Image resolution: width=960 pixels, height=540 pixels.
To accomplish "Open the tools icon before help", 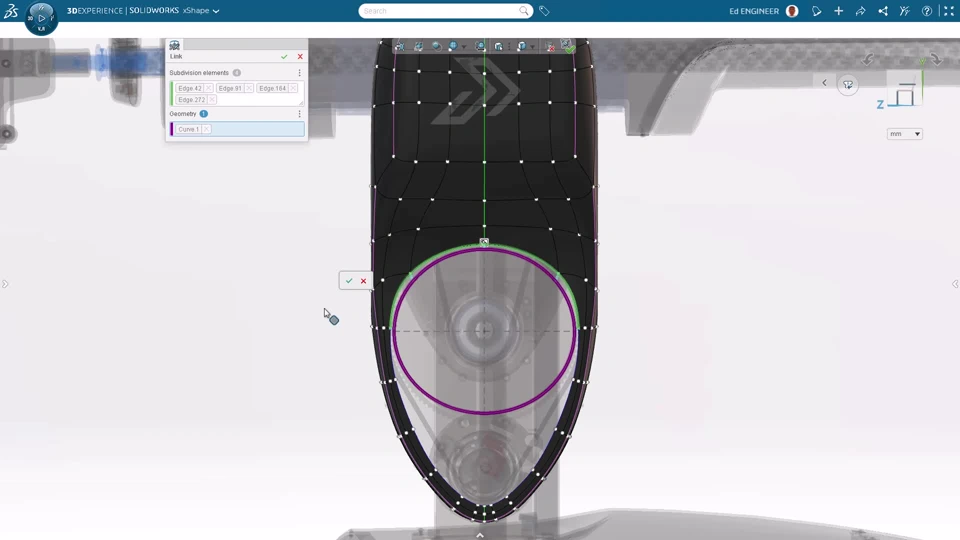I will point(905,11).
